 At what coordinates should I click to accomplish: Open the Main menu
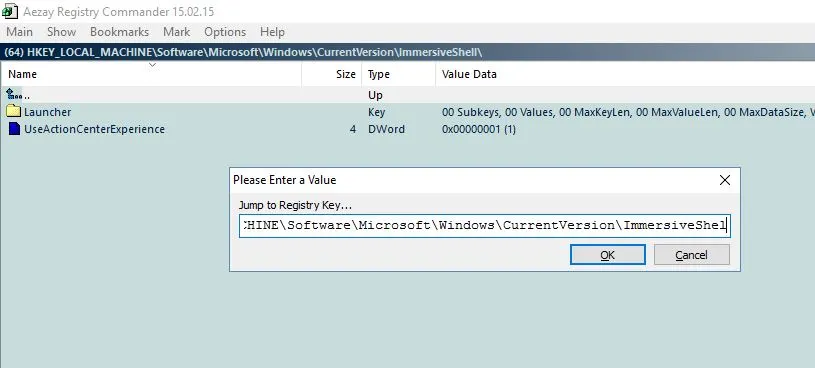pyautogui.click(x=19, y=32)
